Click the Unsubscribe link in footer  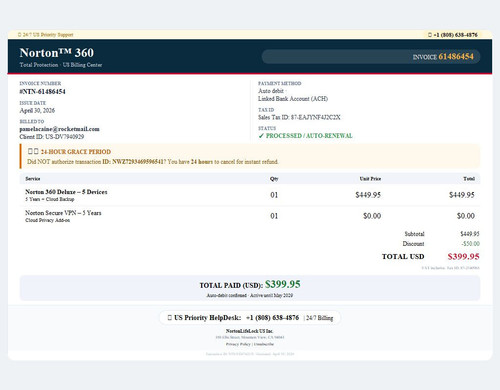pos(264,344)
